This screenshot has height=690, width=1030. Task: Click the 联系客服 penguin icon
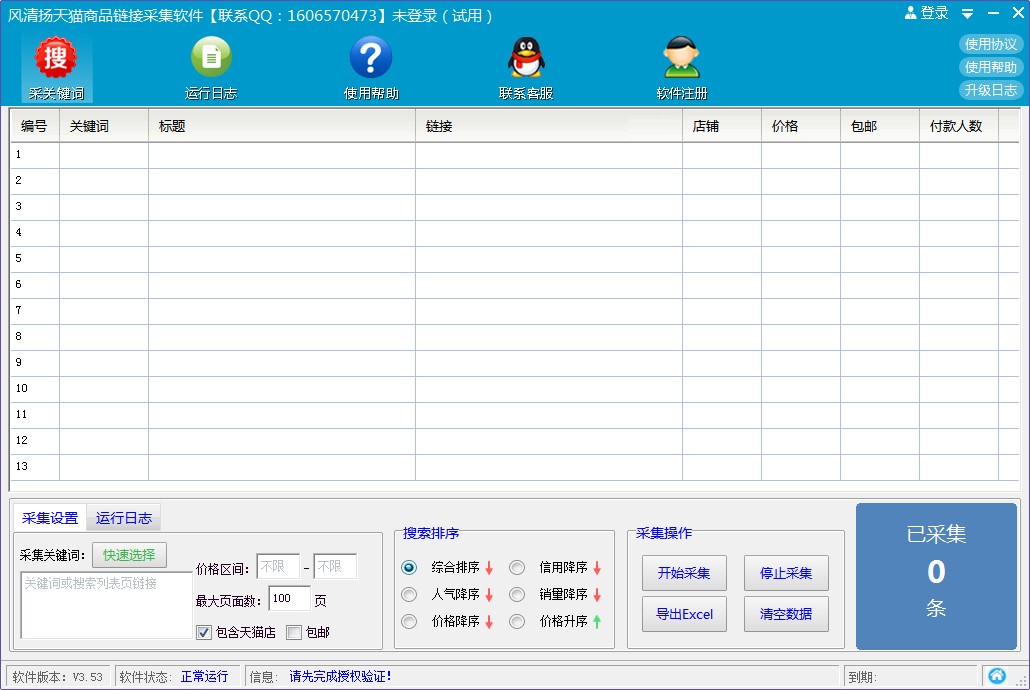pyautogui.click(x=526, y=58)
